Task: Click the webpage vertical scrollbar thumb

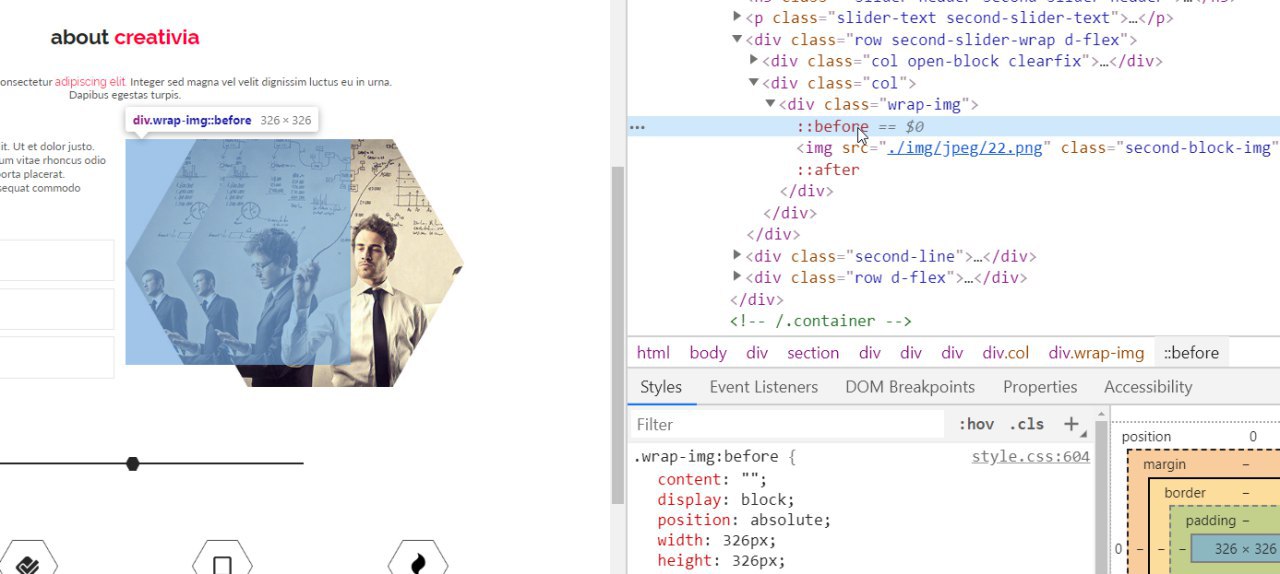Action: point(618,335)
